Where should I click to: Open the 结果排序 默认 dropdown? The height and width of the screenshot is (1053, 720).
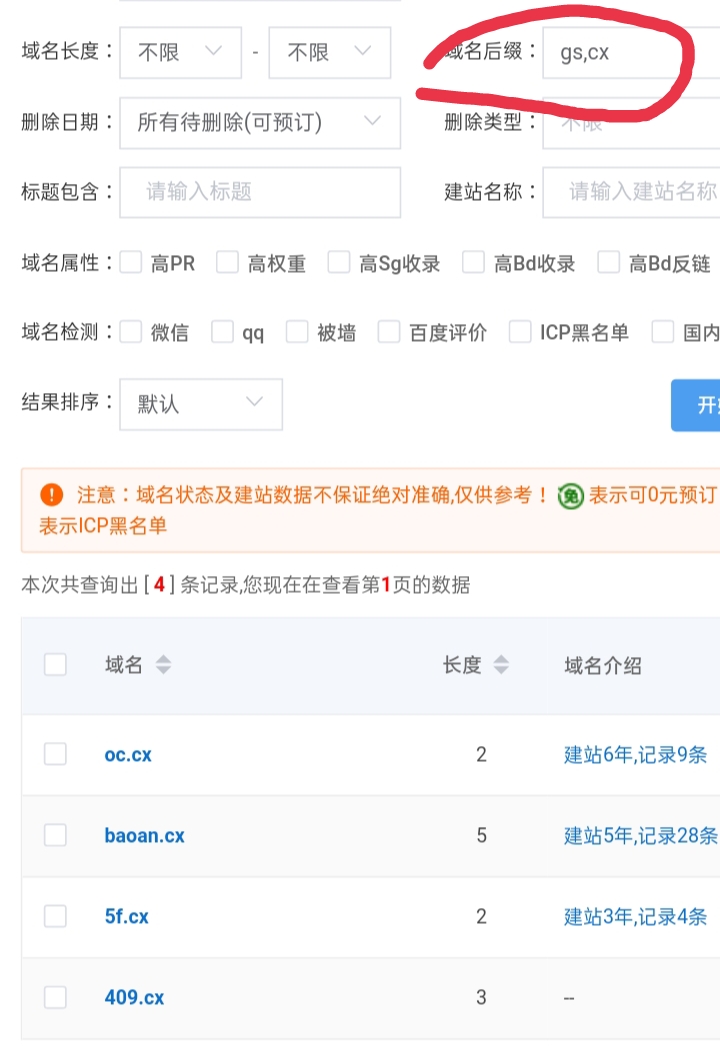click(200, 404)
